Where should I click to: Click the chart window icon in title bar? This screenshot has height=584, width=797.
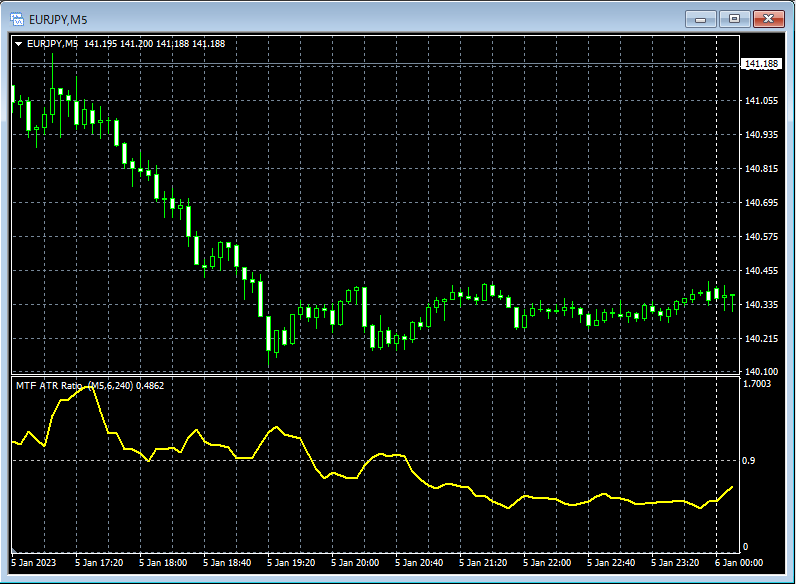[15, 18]
